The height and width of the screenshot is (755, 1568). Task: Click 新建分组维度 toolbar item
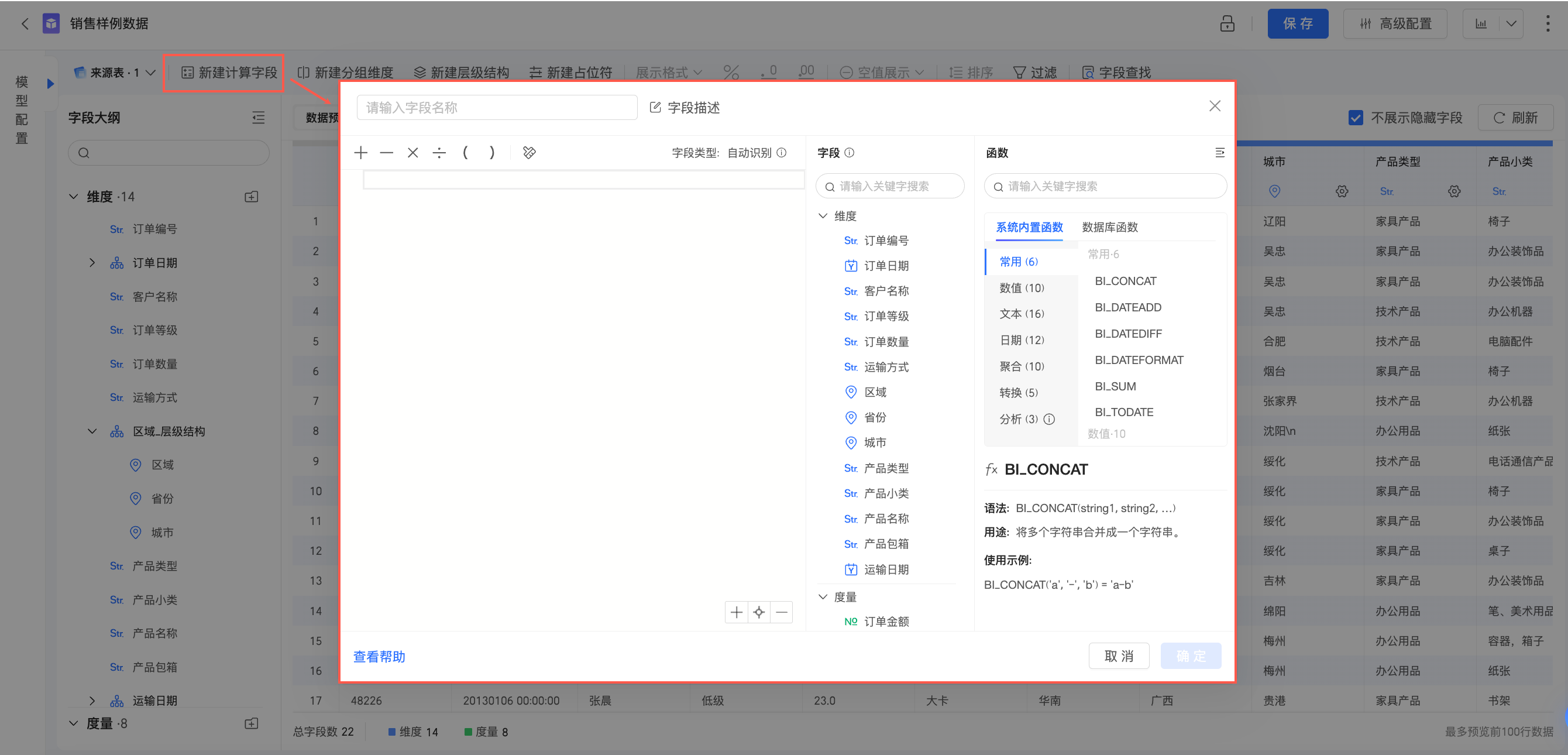(x=346, y=73)
